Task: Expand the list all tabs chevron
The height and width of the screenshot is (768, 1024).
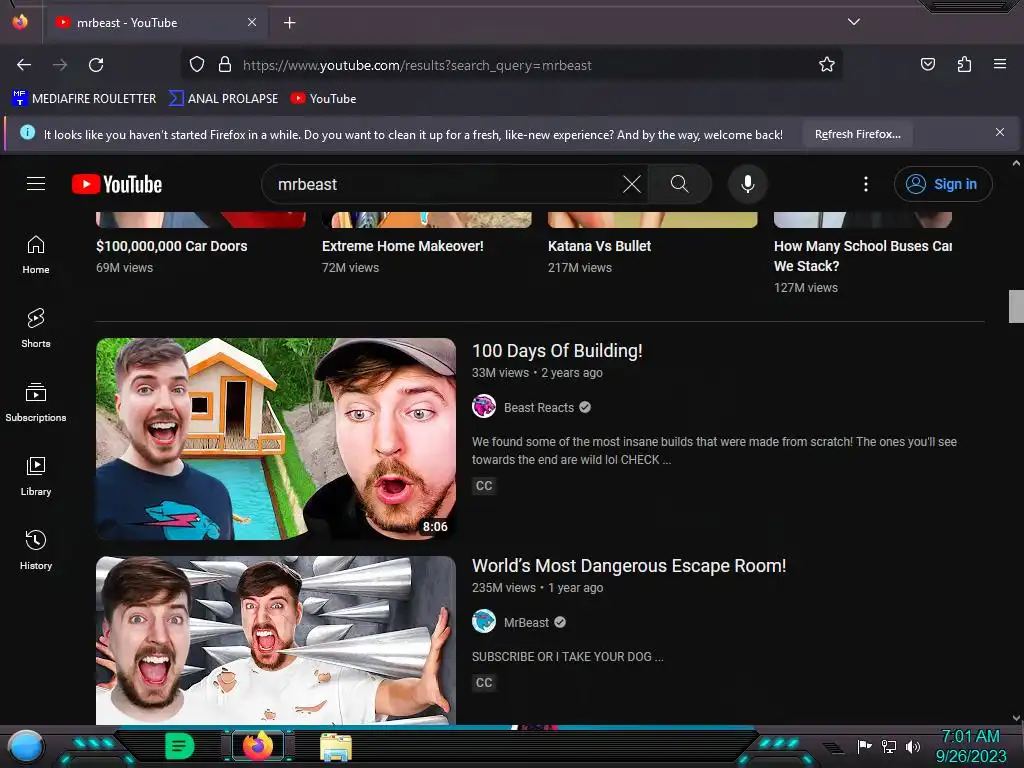Action: point(854,22)
